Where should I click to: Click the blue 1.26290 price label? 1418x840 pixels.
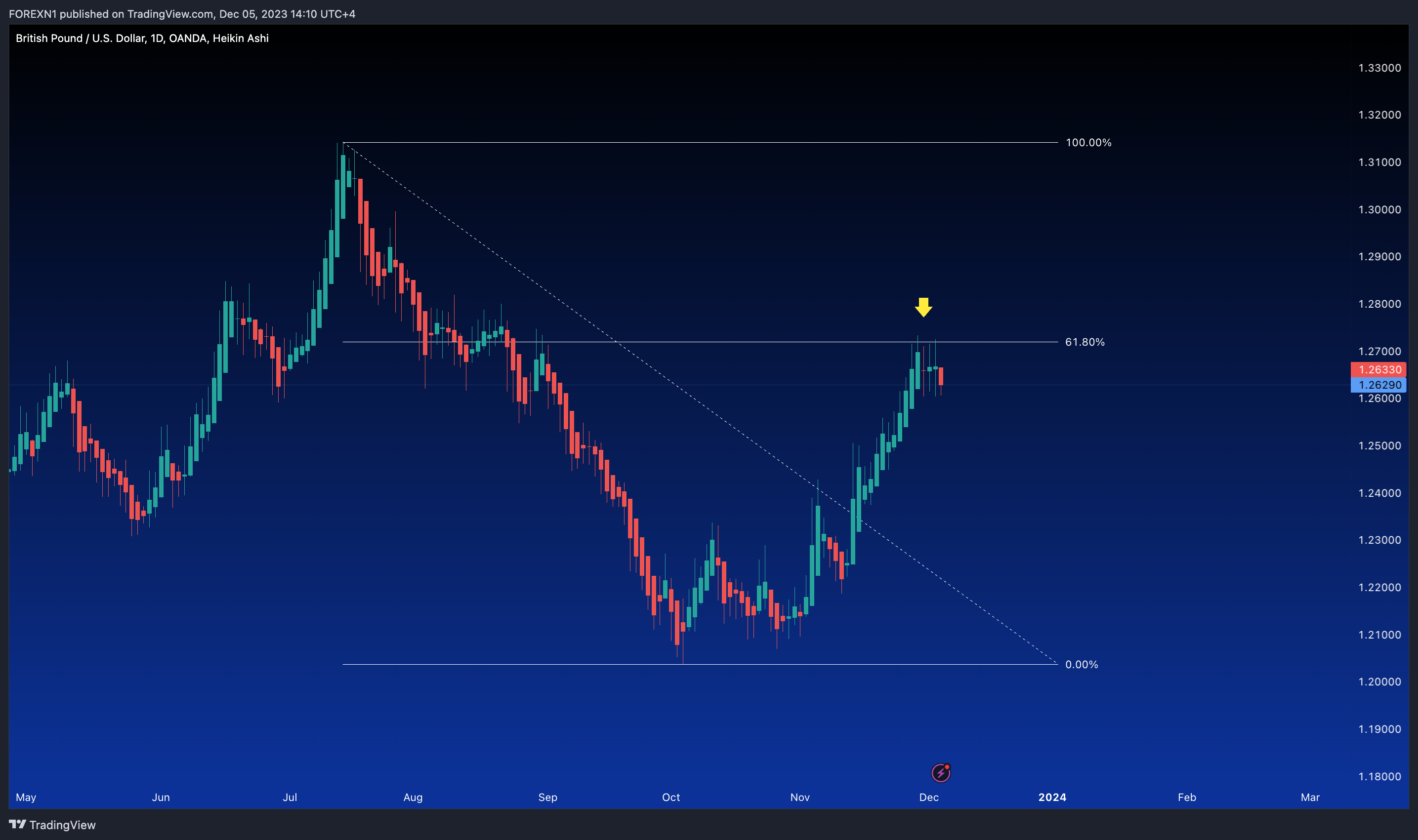[x=1378, y=385]
